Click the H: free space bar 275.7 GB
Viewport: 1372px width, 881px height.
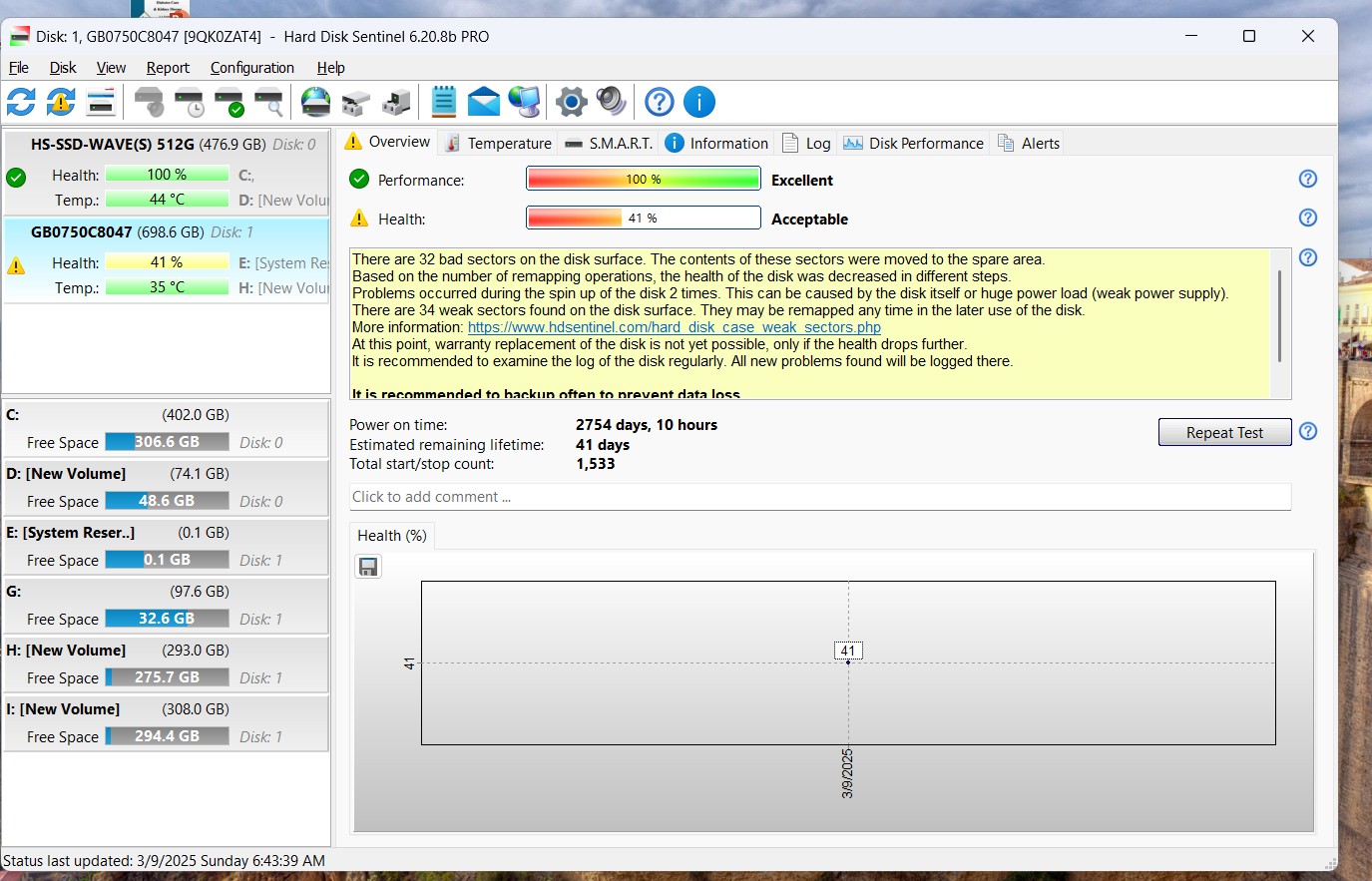[167, 677]
